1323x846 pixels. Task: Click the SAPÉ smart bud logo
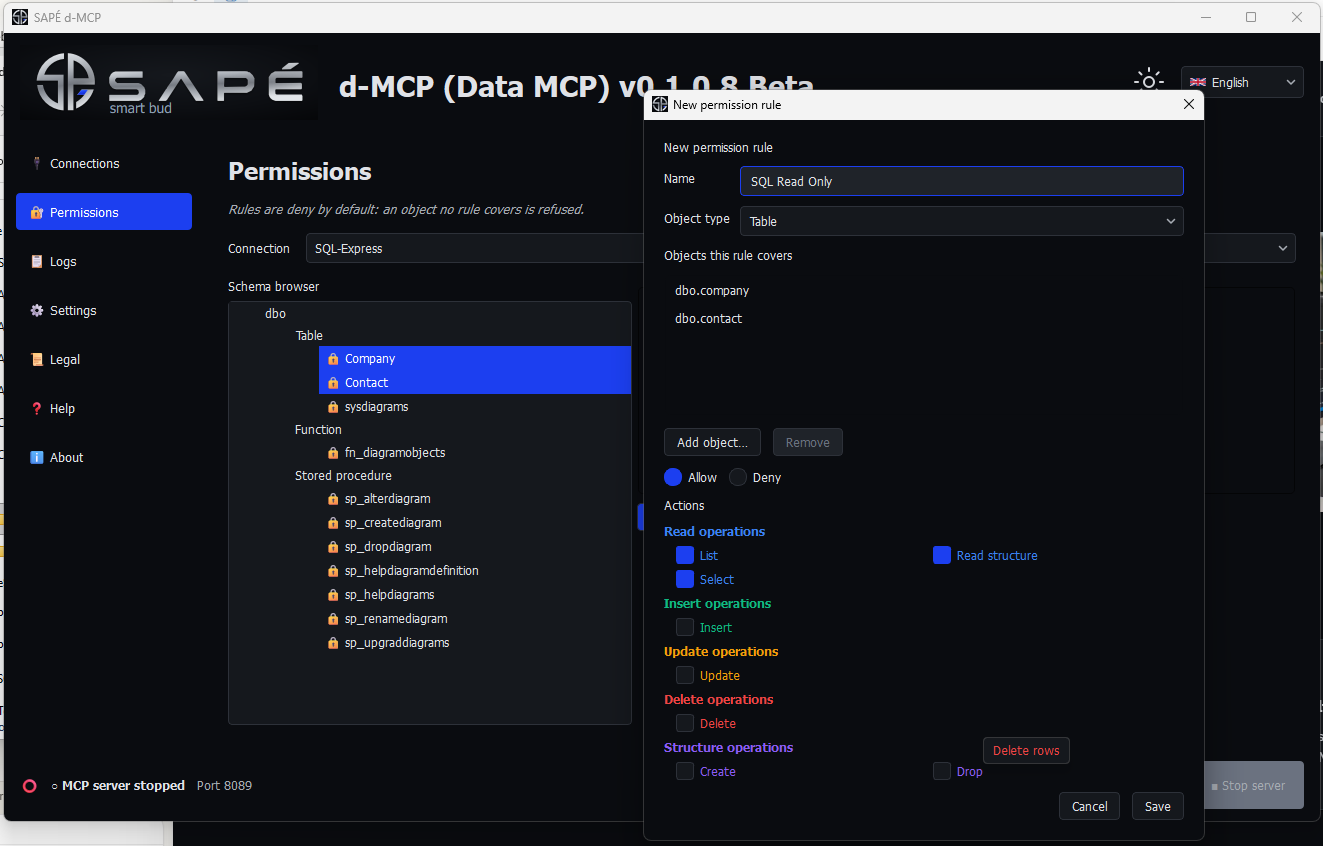tap(170, 86)
